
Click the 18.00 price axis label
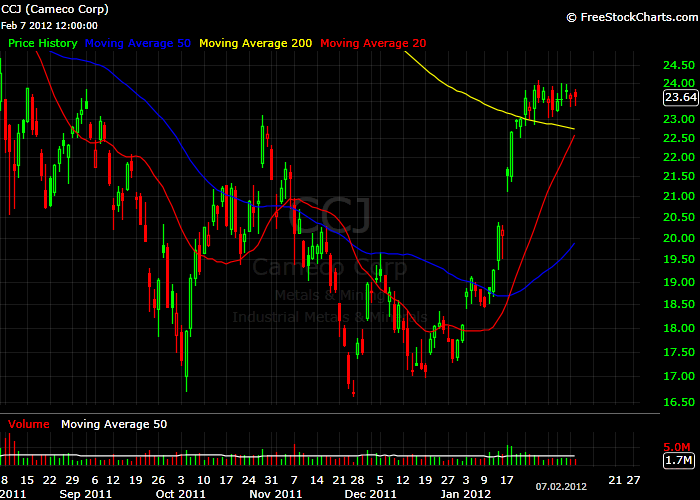click(679, 328)
